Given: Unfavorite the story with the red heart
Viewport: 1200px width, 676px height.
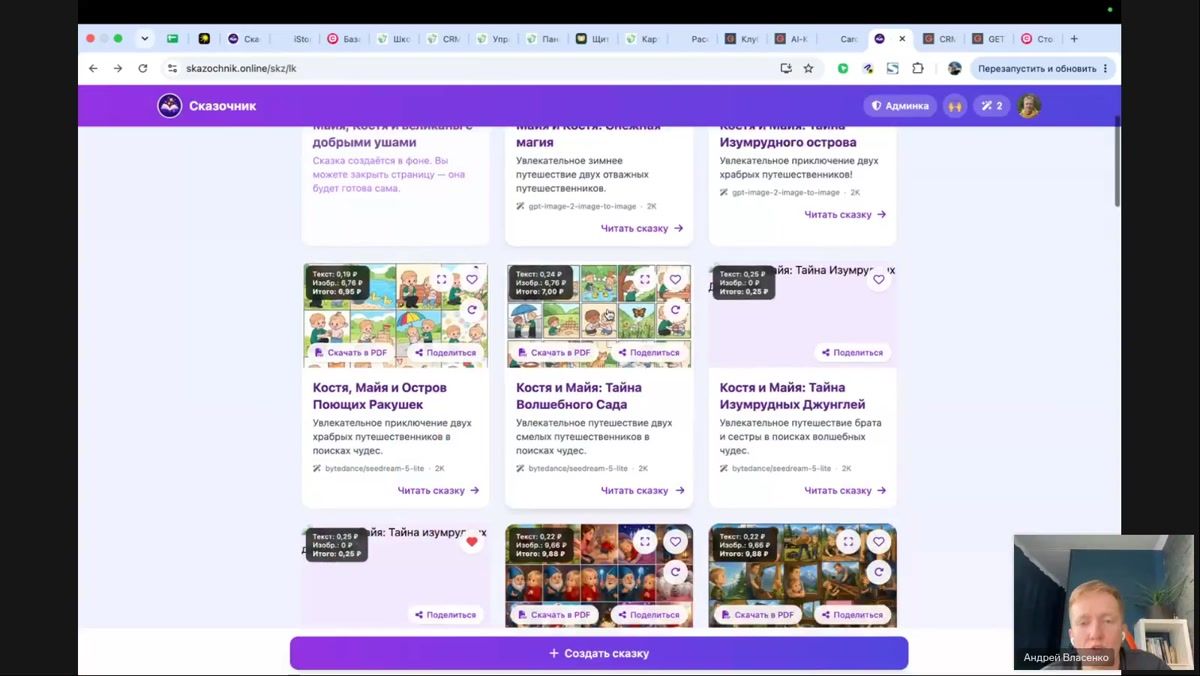Looking at the screenshot, I should [472, 542].
